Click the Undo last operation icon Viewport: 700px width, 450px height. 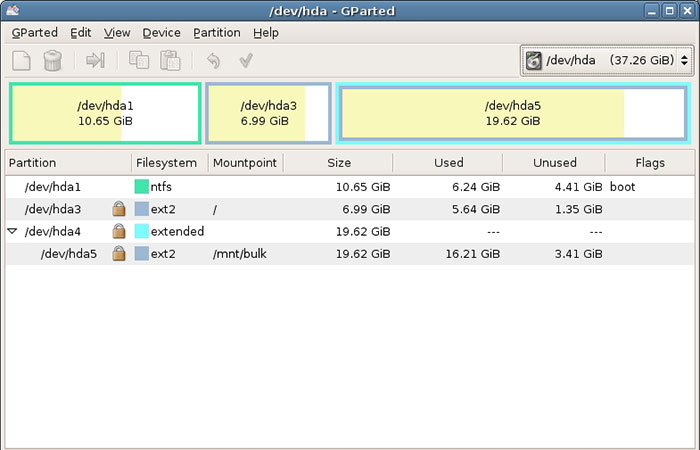click(x=213, y=60)
